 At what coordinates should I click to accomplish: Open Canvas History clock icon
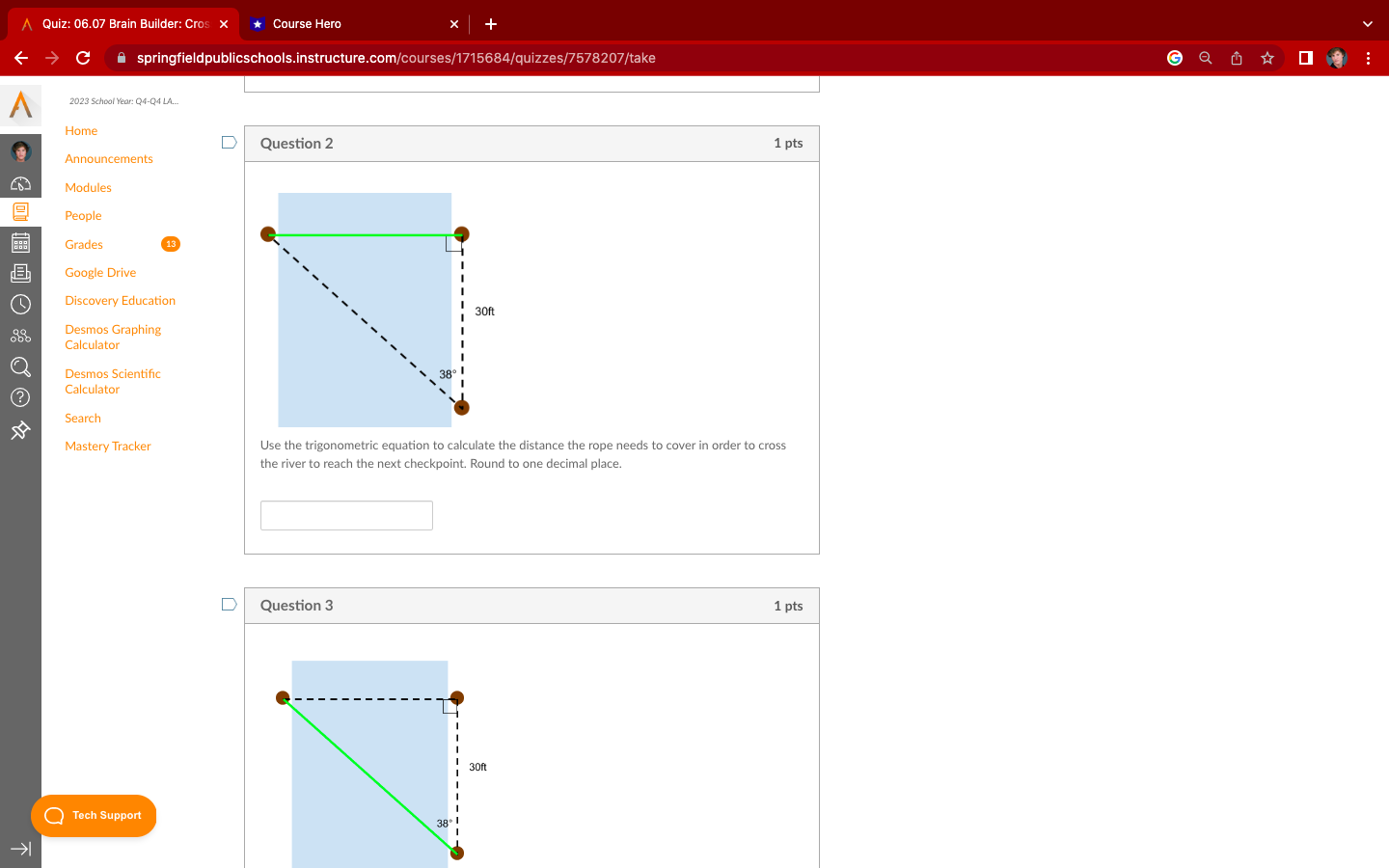(20, 305)
